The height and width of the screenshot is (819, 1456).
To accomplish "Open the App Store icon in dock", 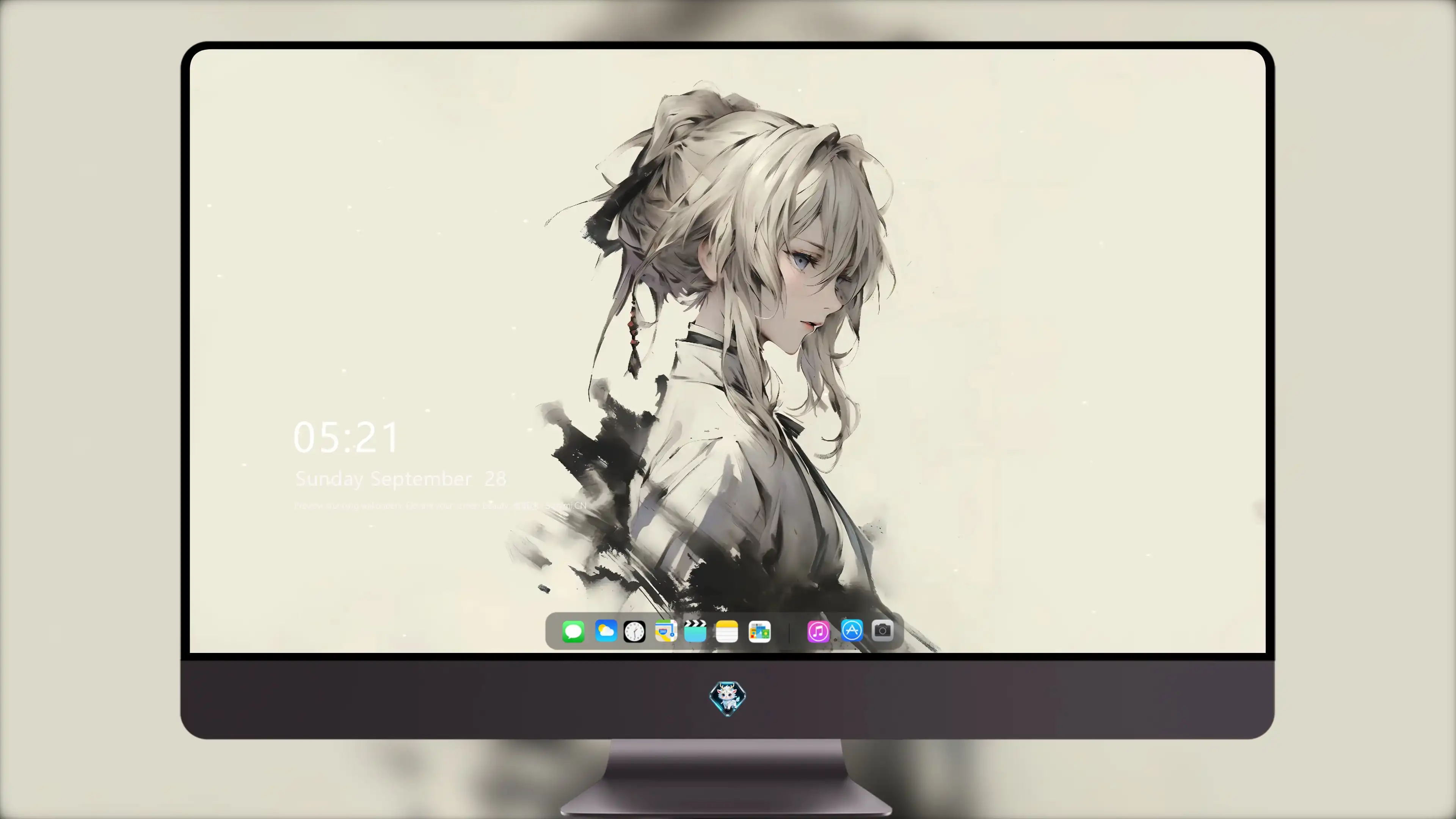I will coord(852,630).
